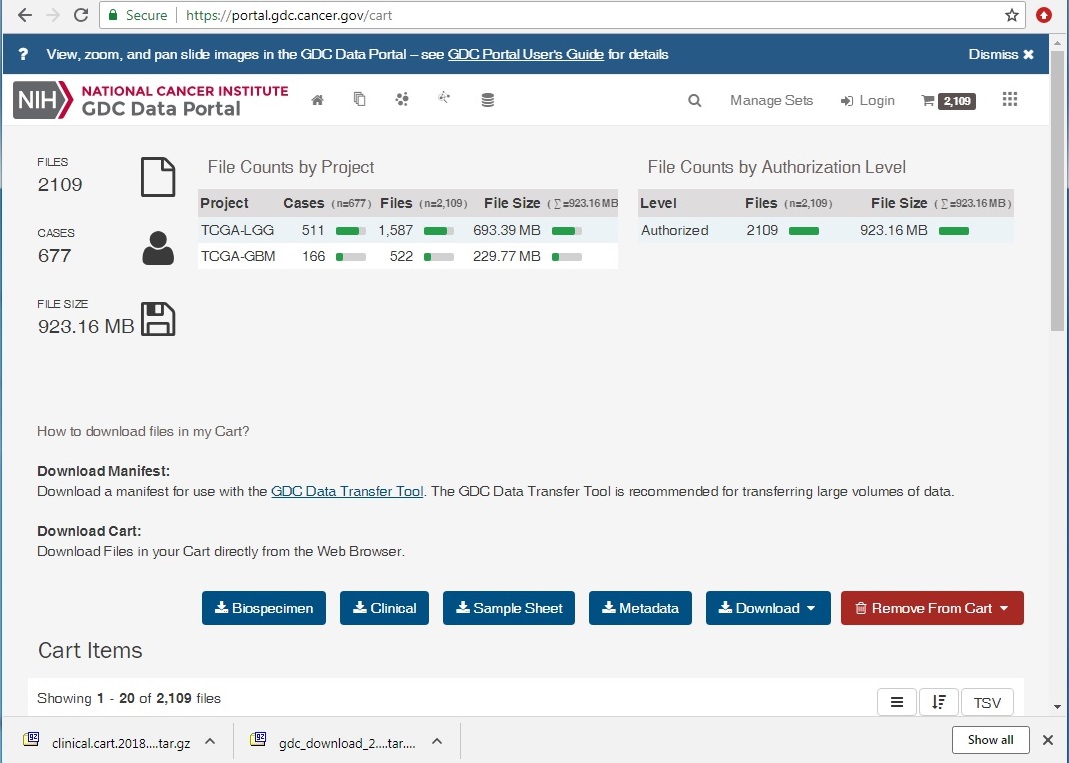The width and height of the screenshot is (1069, 763).
Task: Open the Analysis icon in navbar
Action: coord(444,98)
